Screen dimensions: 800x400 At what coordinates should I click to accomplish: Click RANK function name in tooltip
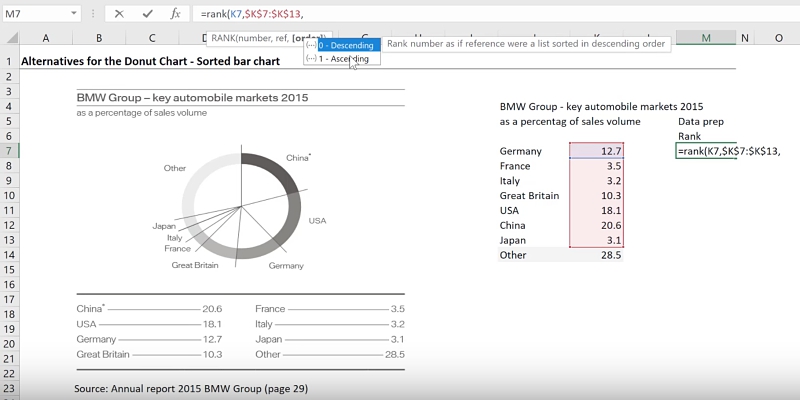tap(226, 38)
